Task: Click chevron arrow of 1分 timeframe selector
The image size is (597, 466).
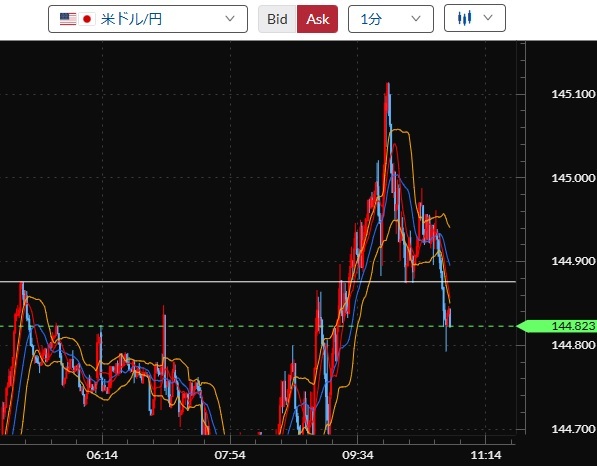Action: click(416, 19)
